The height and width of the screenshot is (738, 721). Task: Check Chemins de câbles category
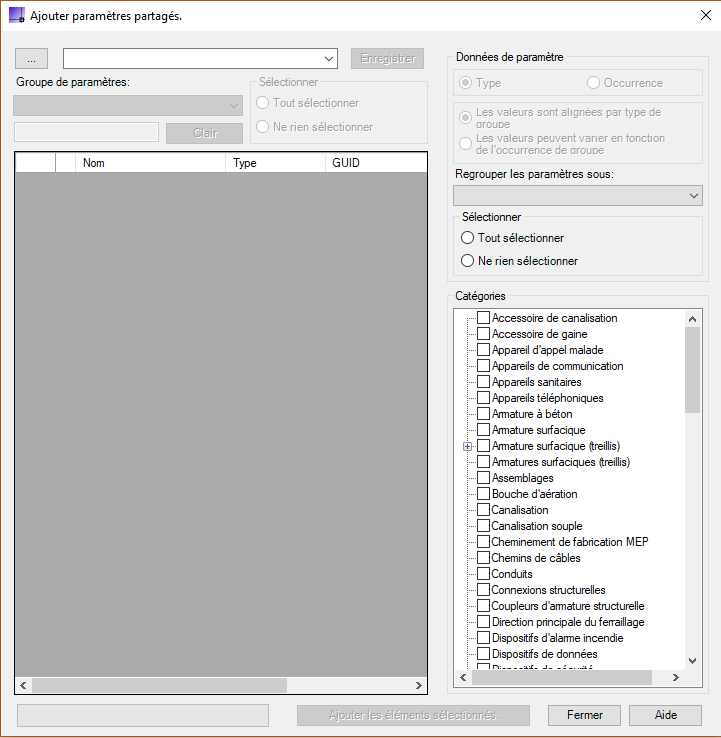(483, 558)
